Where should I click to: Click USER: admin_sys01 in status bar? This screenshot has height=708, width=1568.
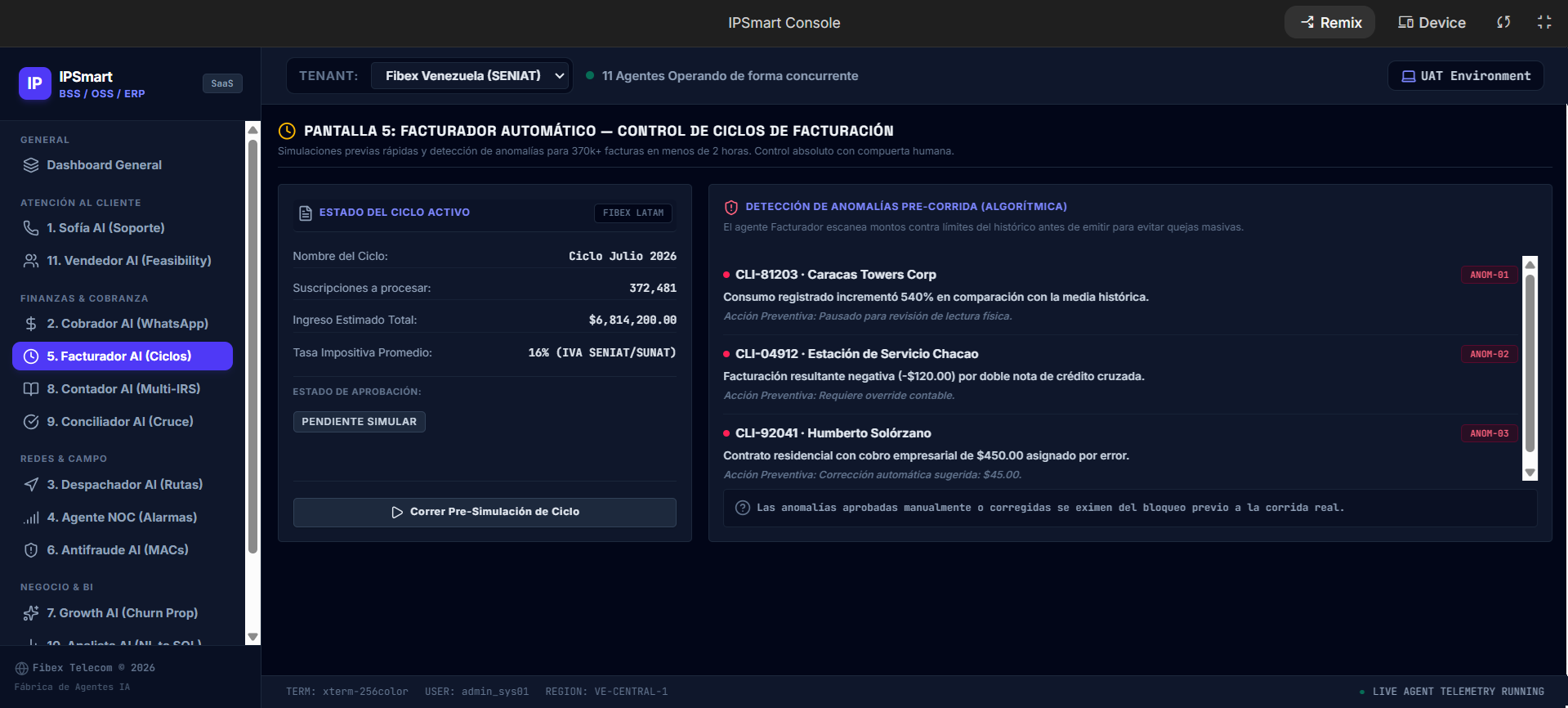point(477,692)
